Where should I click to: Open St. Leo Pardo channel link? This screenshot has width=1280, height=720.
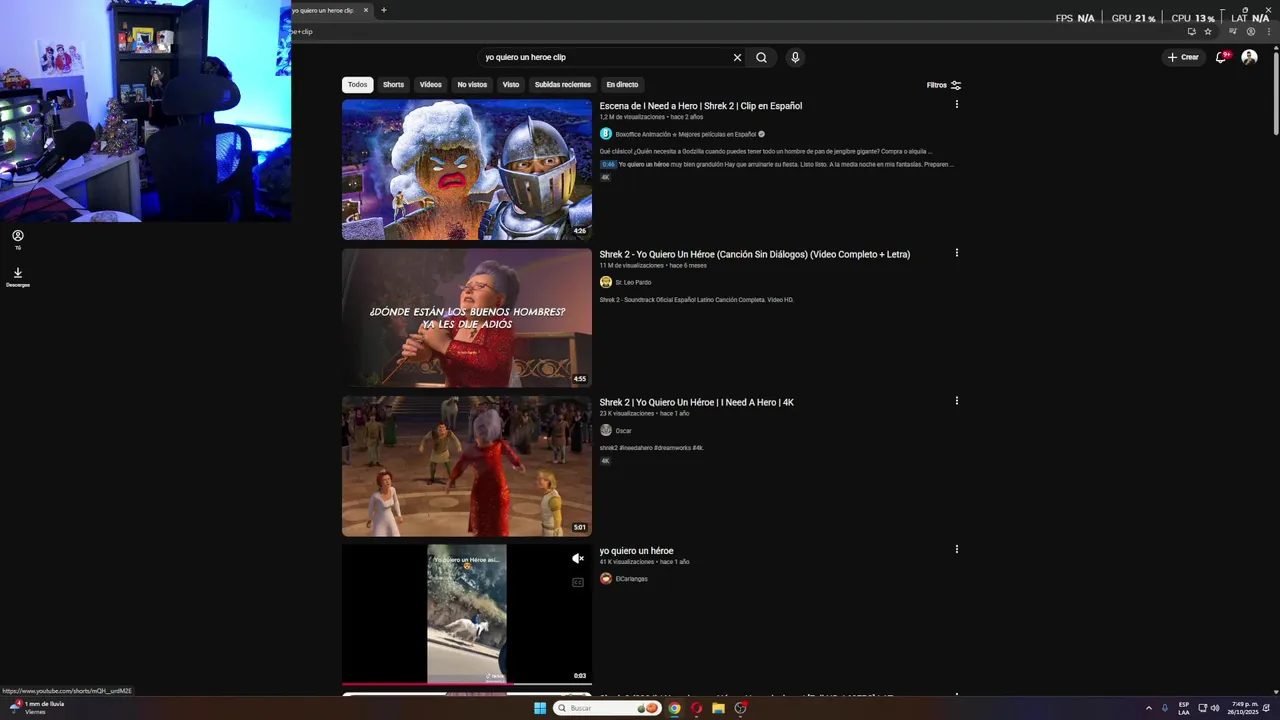[633, 282]
